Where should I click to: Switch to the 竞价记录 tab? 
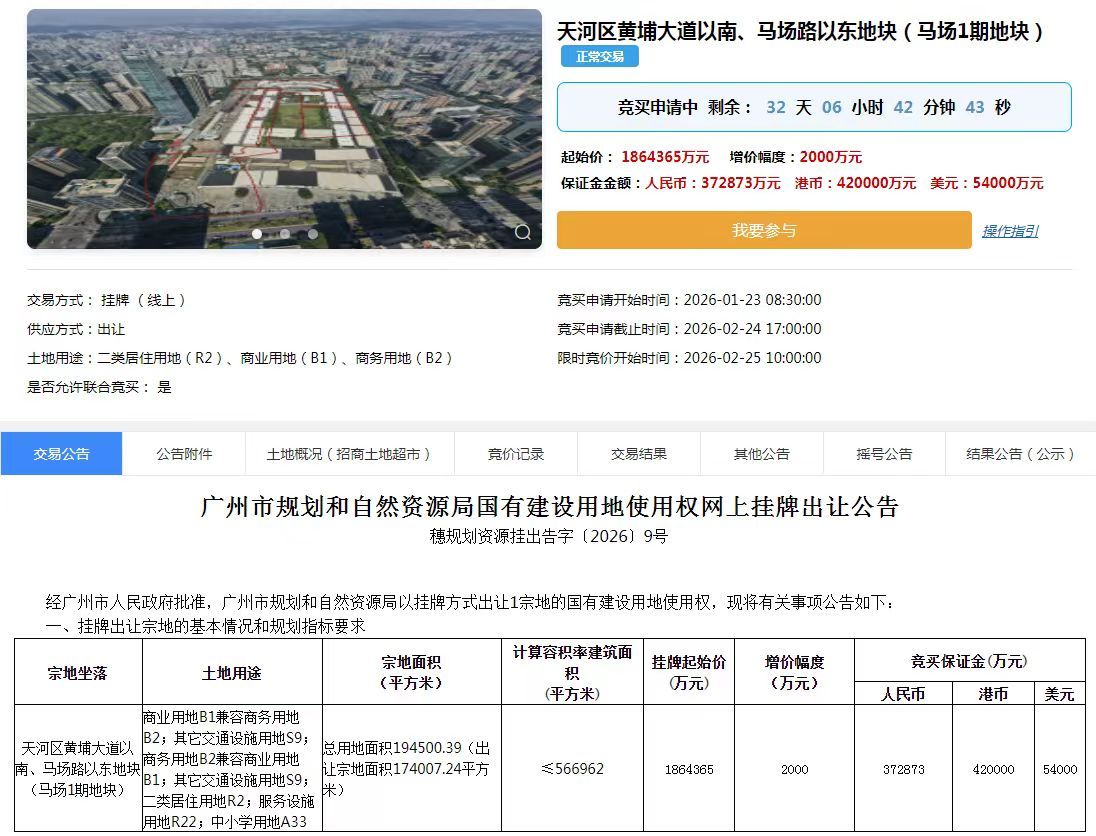click(x=516, y=454)
